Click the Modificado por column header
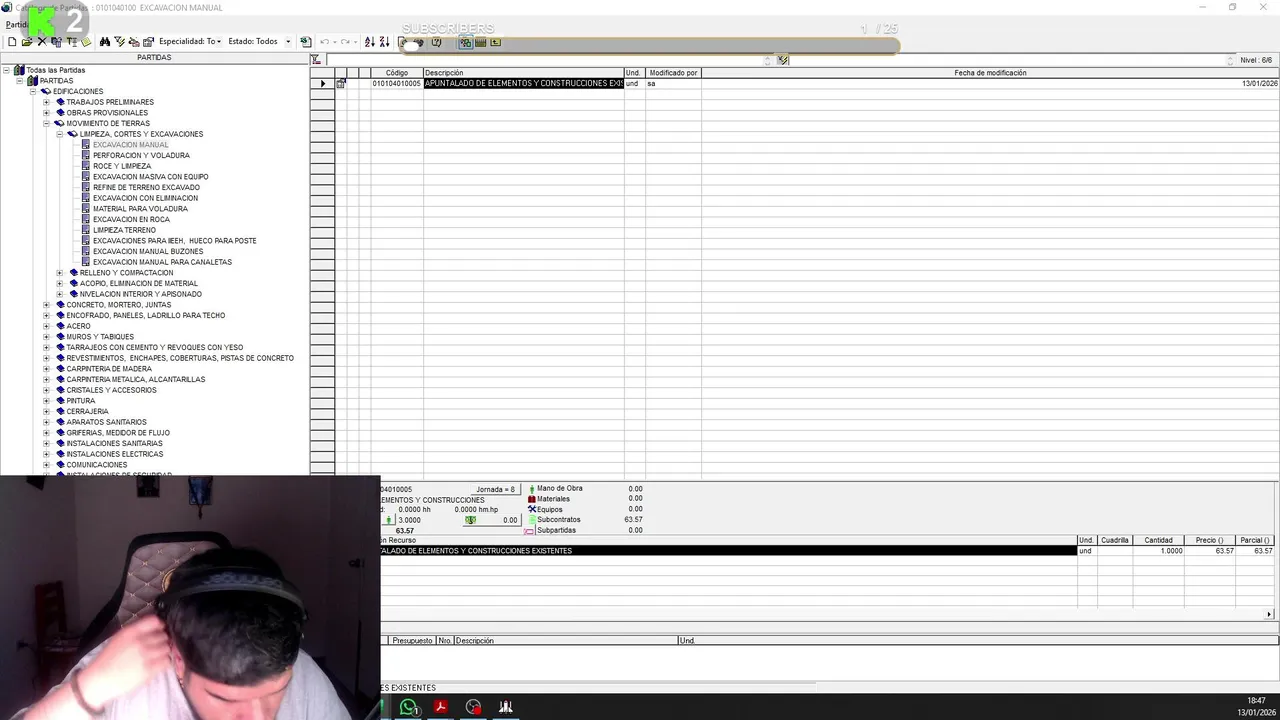Viewport: 1280px width, 720px height. [x=673, y=73]
